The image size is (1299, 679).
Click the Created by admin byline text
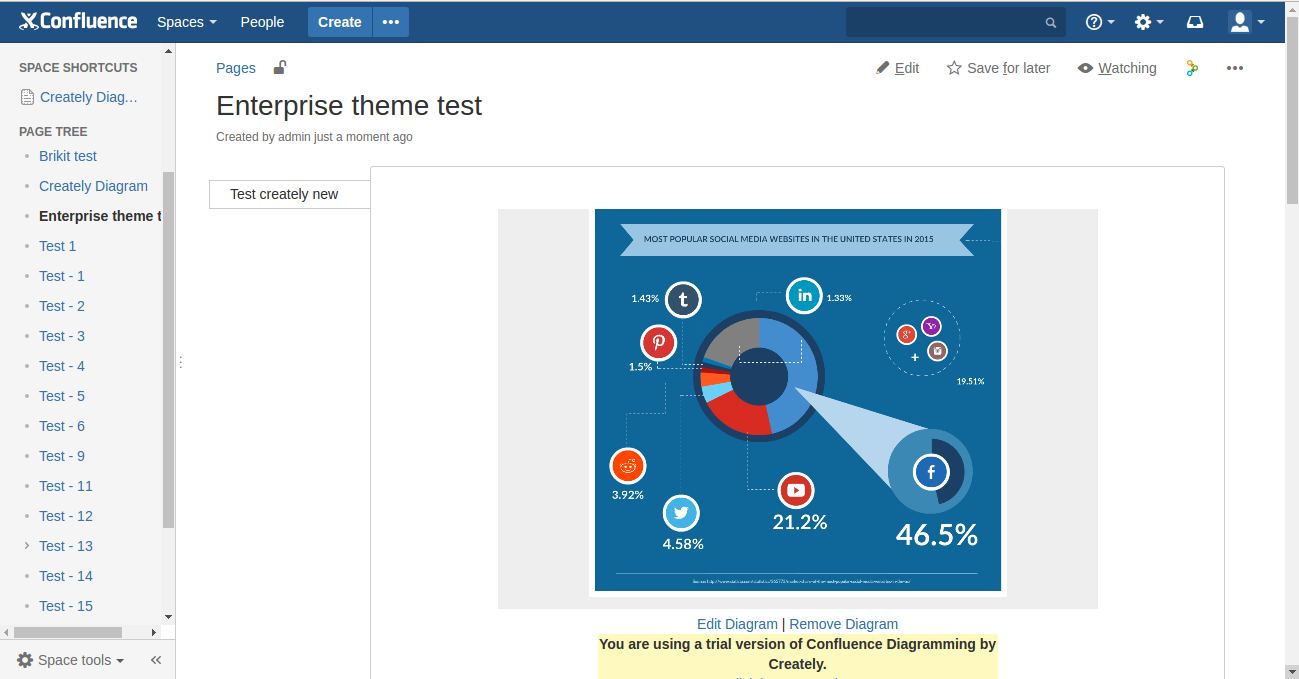[x=314, y=137]
